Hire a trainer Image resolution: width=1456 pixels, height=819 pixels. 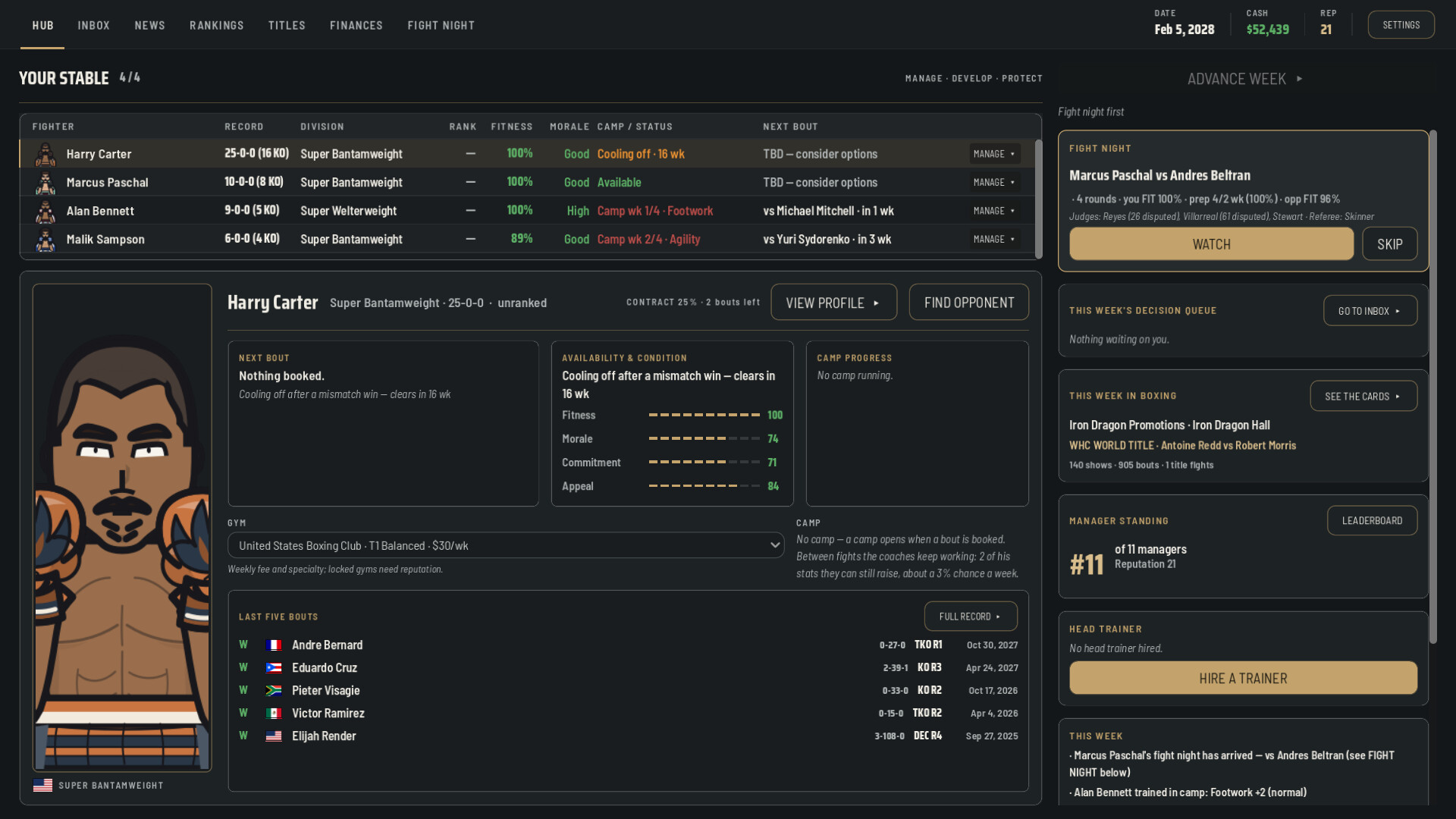[x=1243, y=679]
